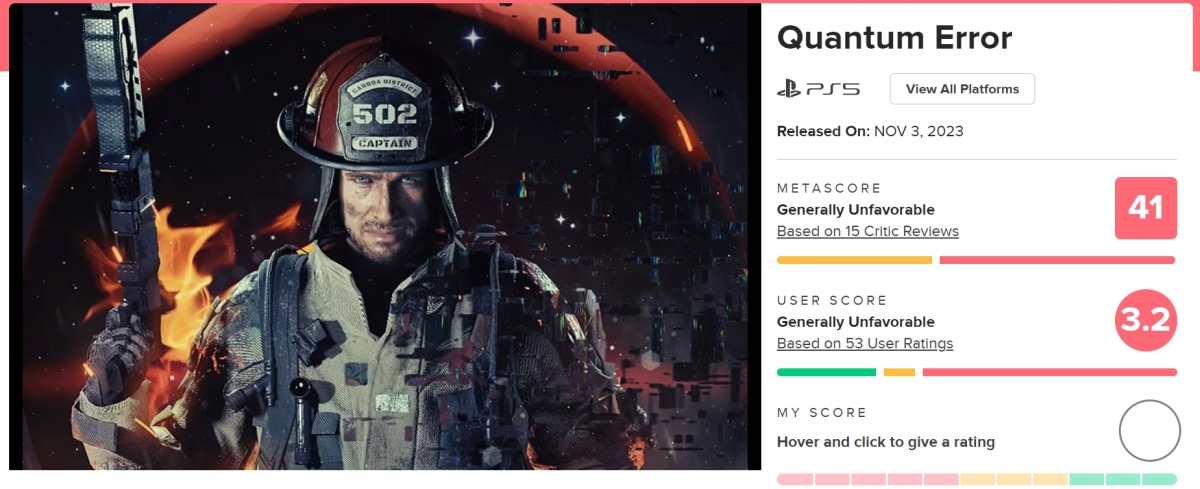Viewport: 1200px width, 489px height.
Task: Click the red Metascore 41 badge
Action: 1145,208
